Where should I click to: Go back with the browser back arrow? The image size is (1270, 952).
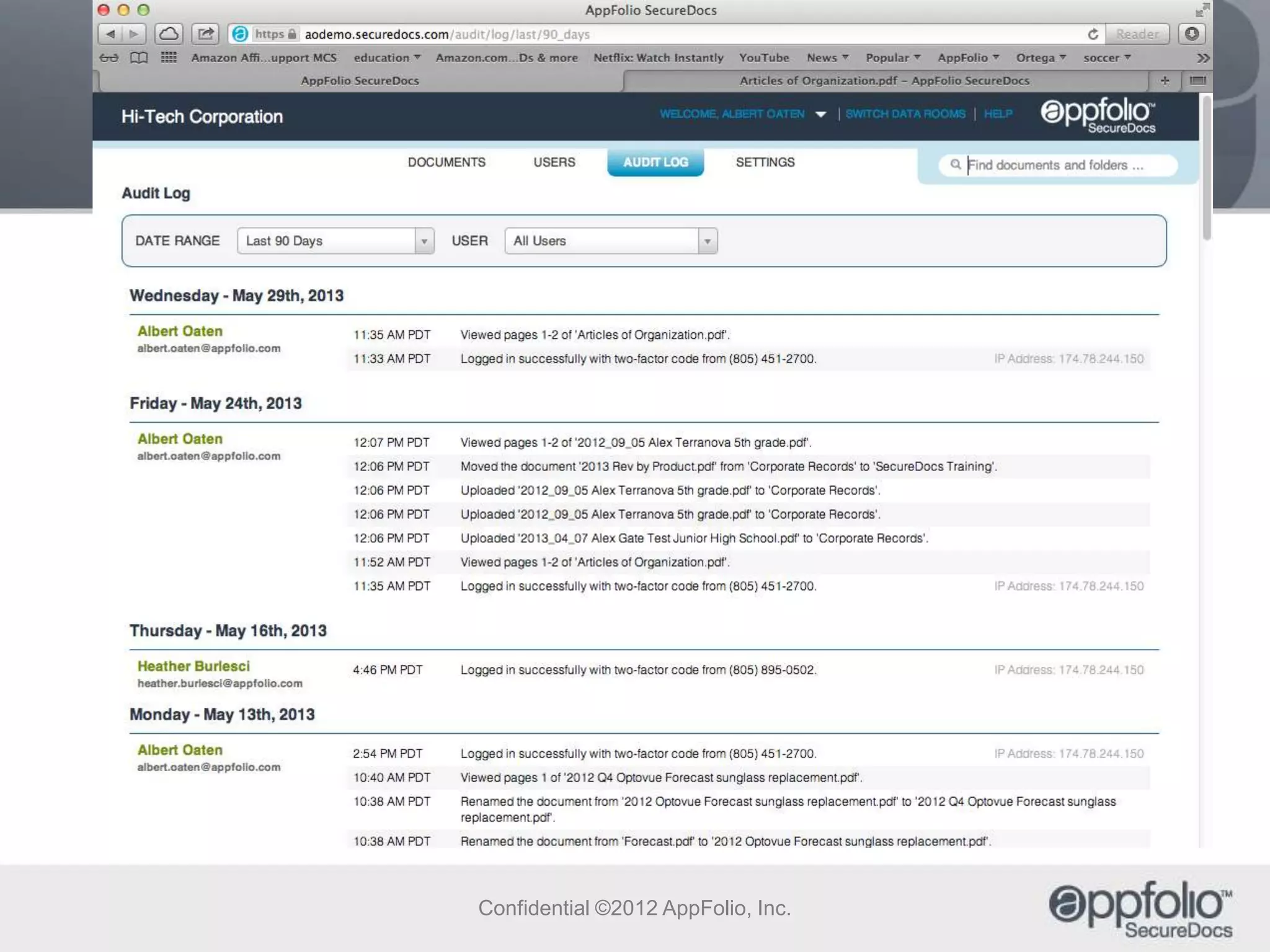pyautogui.click(x=110, y=33)
